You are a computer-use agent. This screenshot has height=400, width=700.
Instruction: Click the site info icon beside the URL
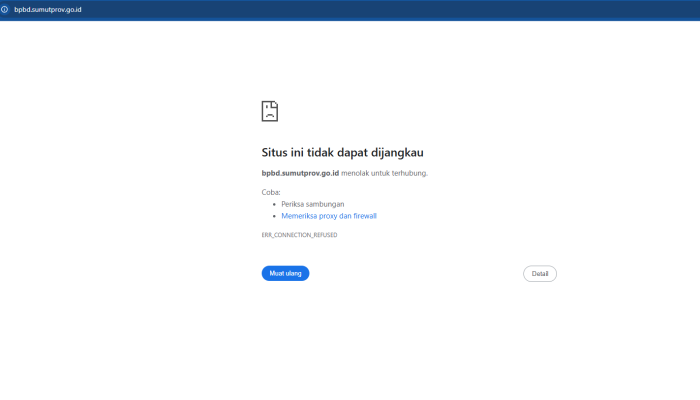(x=4, y=9)
